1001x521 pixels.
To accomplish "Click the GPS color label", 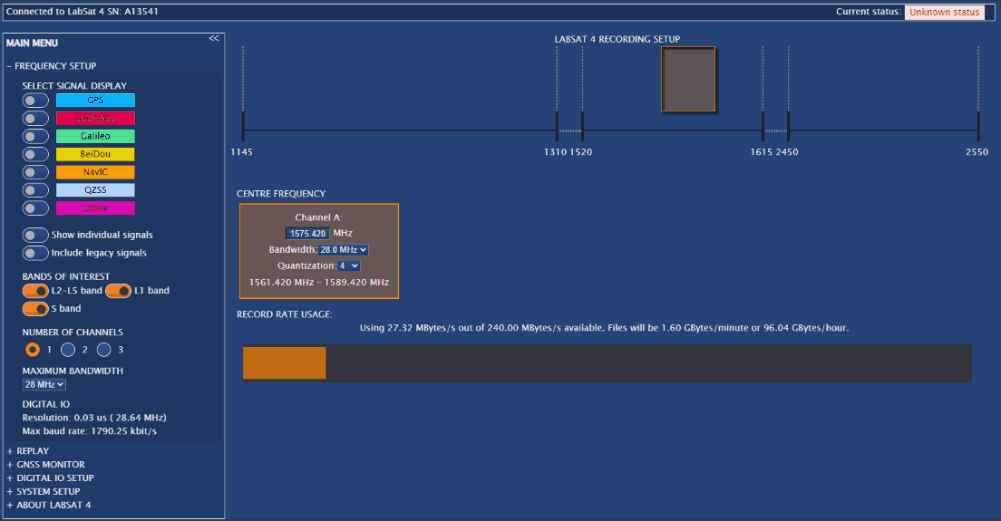I will tap(95, 100).
